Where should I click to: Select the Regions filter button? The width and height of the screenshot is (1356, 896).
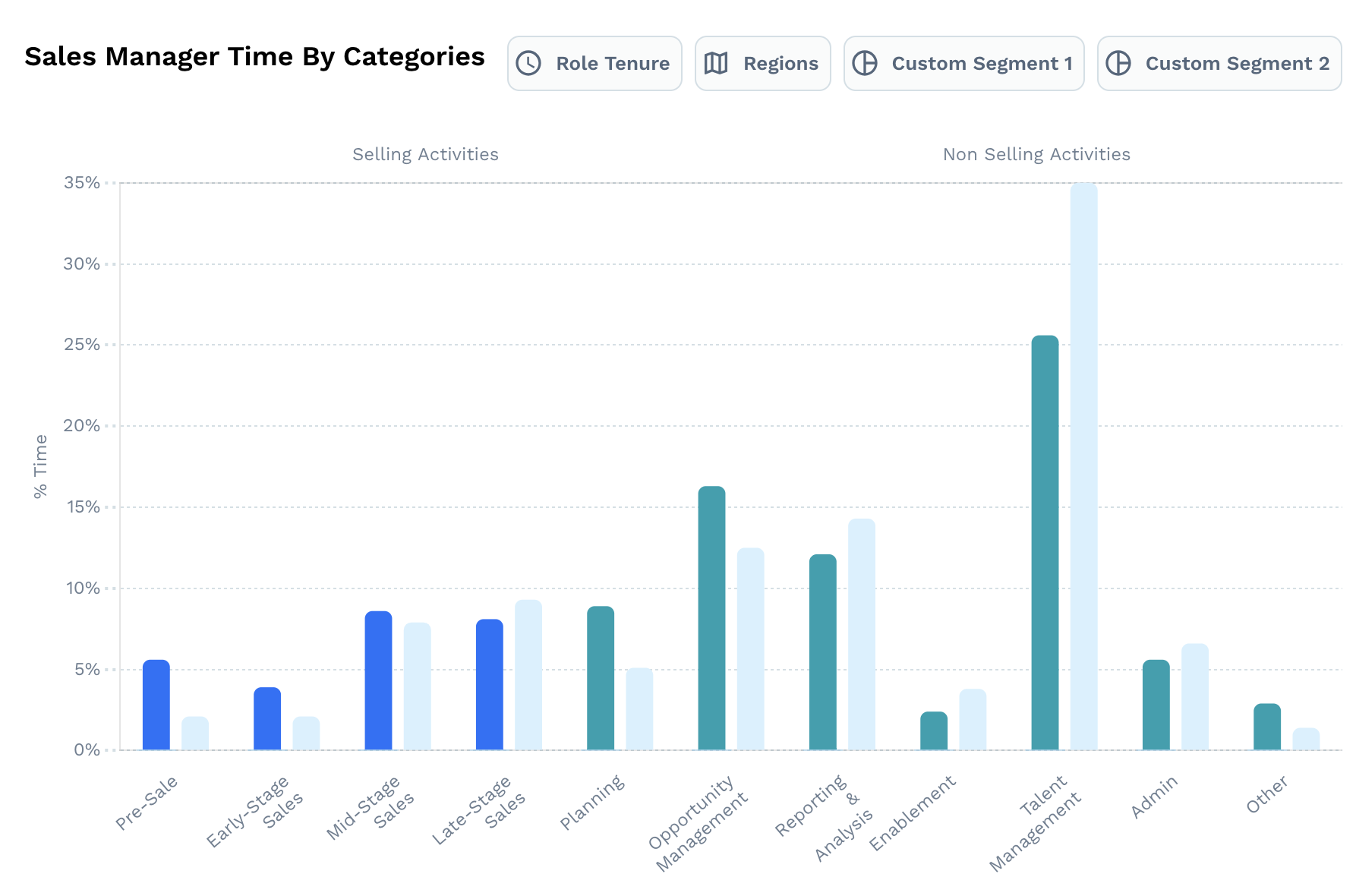tap(762, 63)
